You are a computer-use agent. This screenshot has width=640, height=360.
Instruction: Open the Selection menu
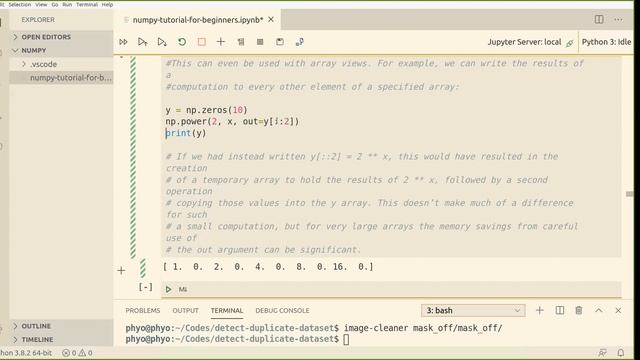20,4
